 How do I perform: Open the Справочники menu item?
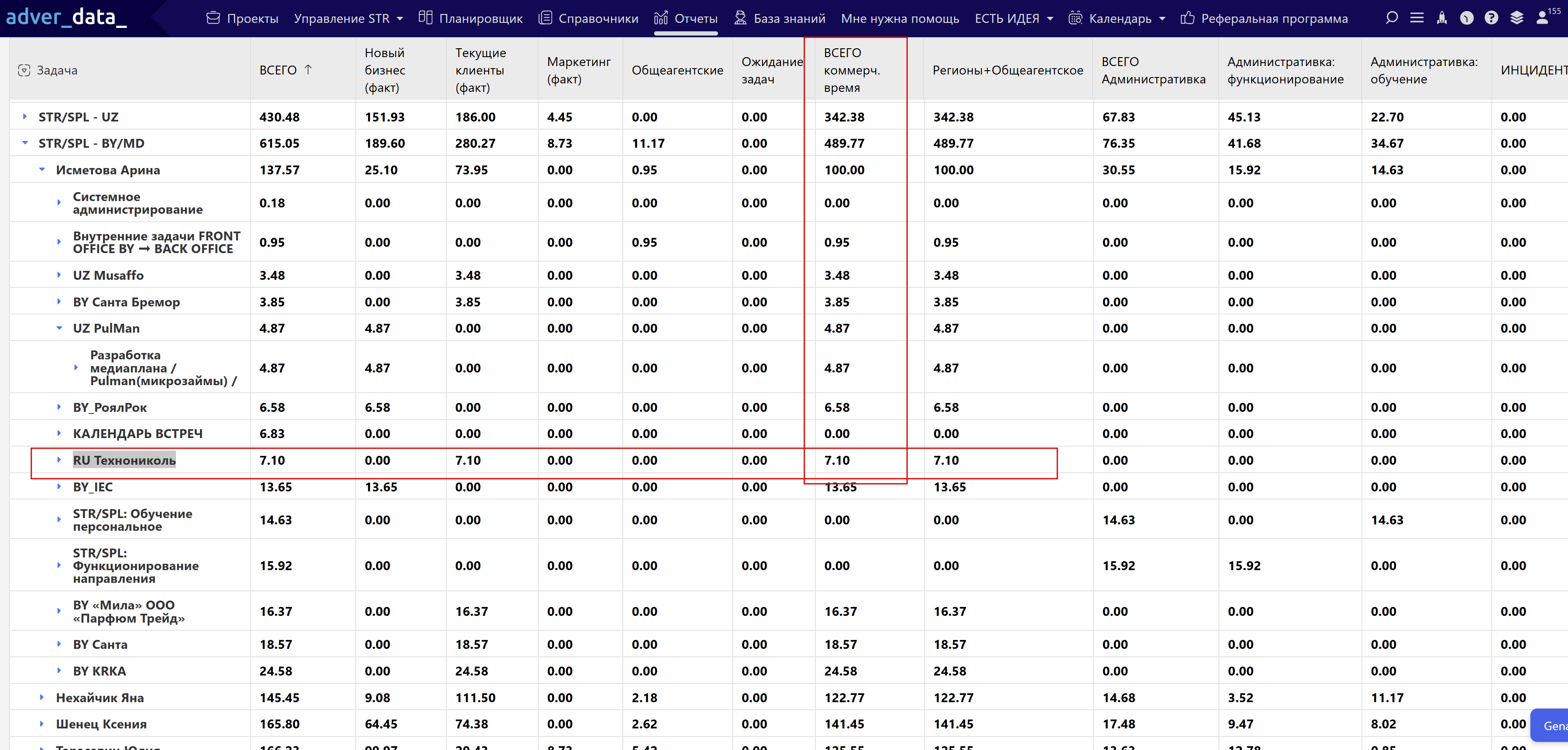(x=589, y=19)
